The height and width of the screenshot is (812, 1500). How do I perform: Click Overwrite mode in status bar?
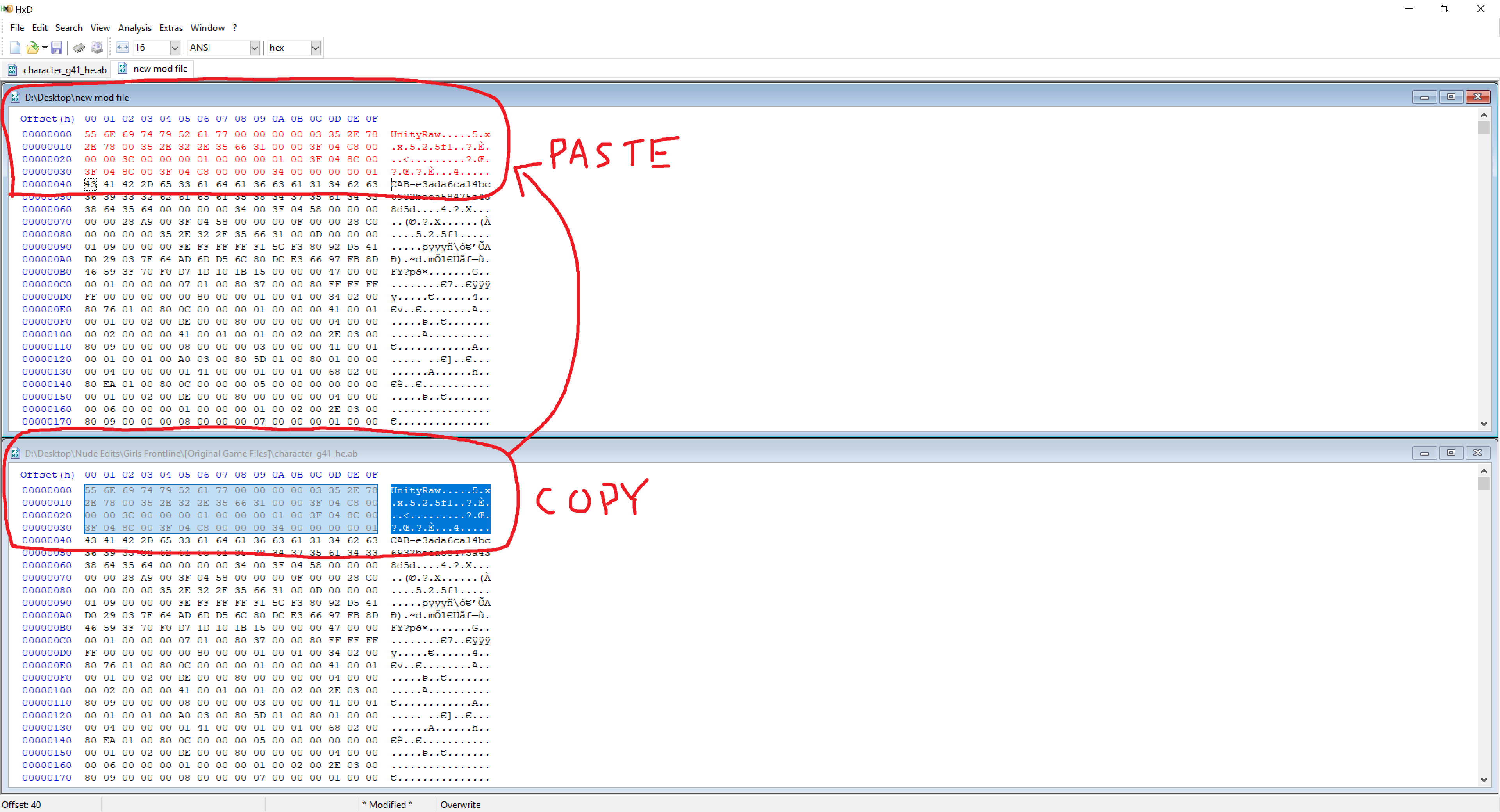pyautogui.click(x=460, y=805)
